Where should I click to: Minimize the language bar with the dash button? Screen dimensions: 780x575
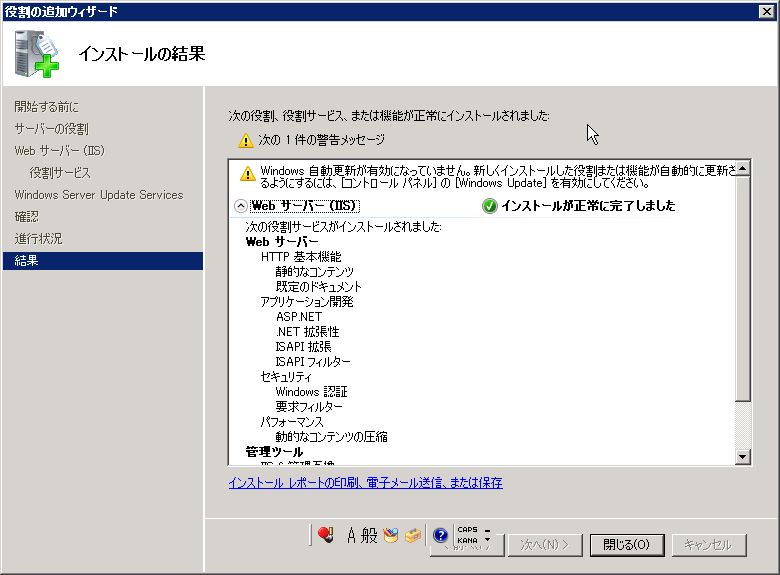(x=488, y=530)
